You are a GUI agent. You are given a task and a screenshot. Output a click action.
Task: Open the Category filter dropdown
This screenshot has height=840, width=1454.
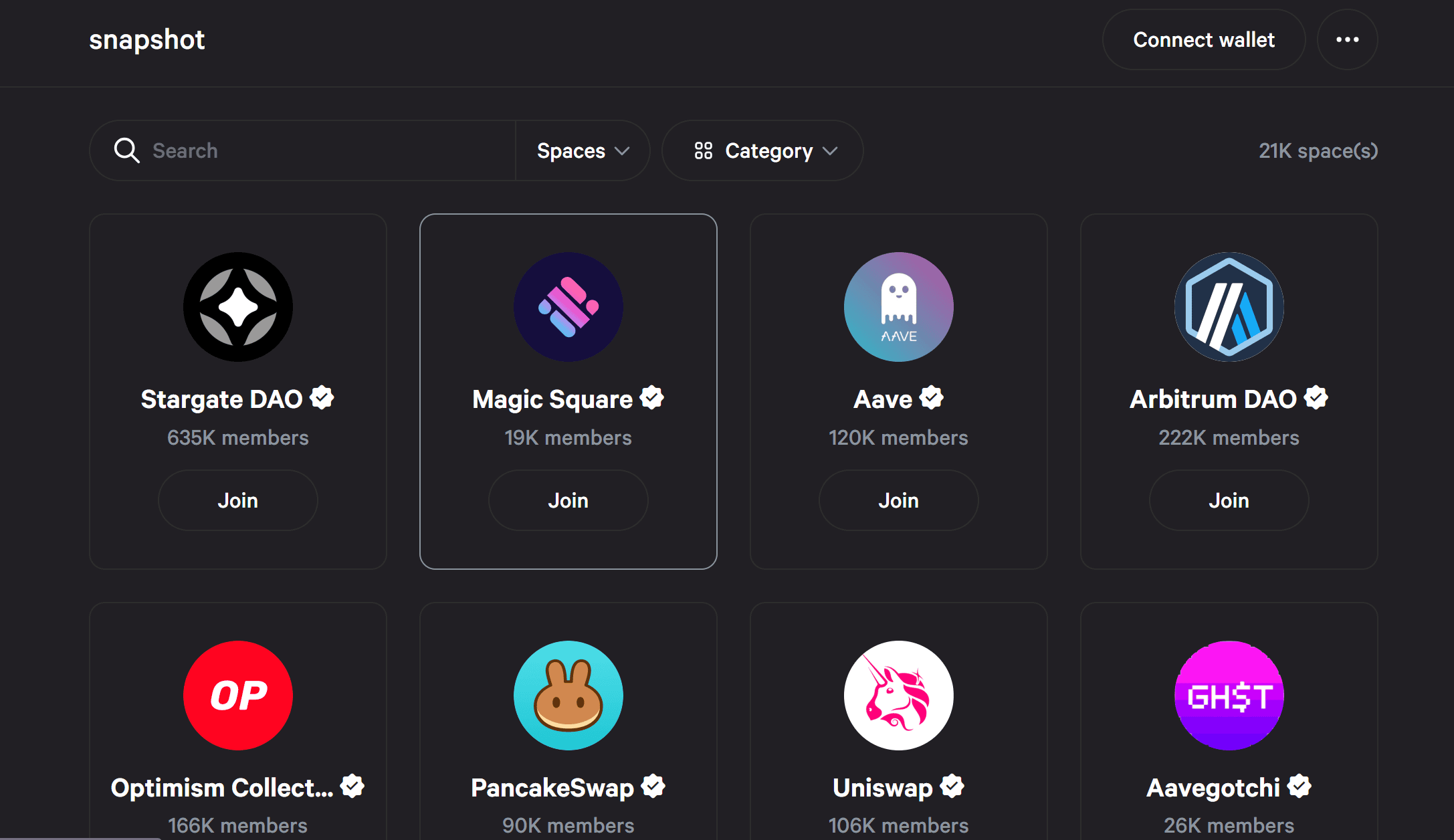pyautogui.click(x=762, y=150)
